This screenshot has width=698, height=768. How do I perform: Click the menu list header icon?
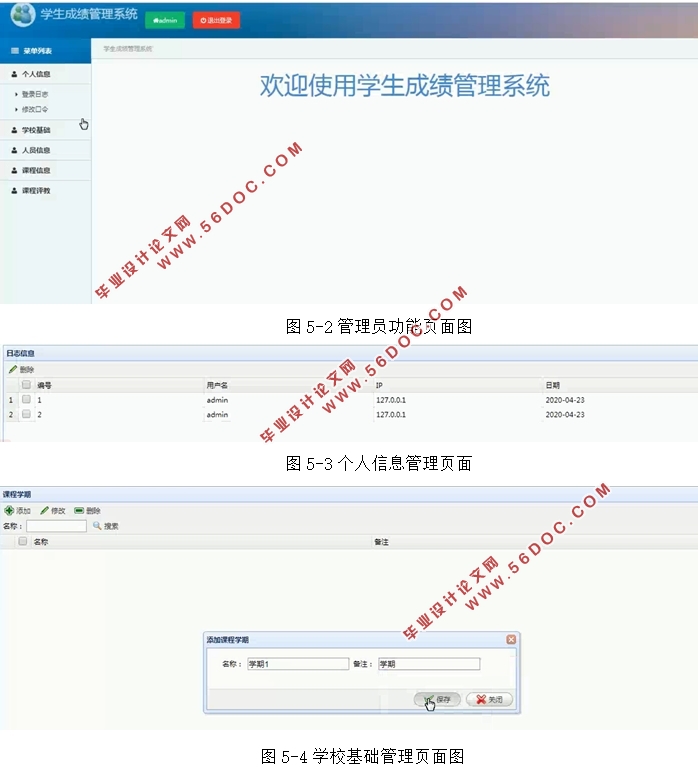[15, 50]
